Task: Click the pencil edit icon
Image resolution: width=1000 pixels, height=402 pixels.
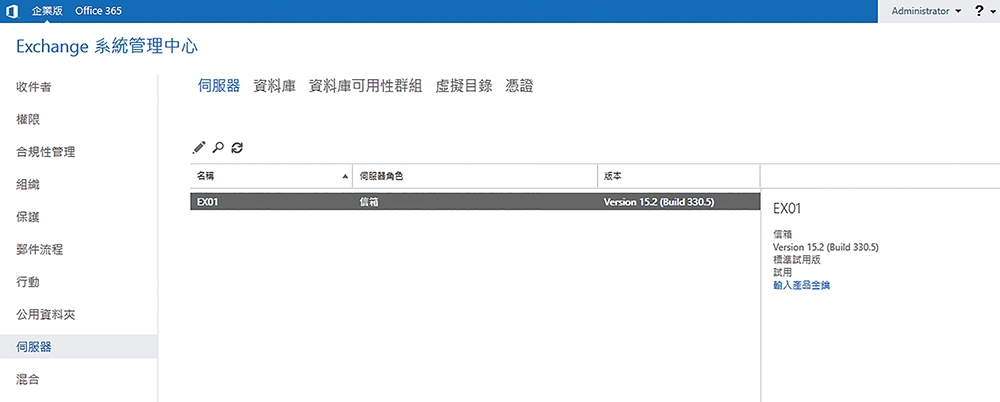Action: point(199,147)
